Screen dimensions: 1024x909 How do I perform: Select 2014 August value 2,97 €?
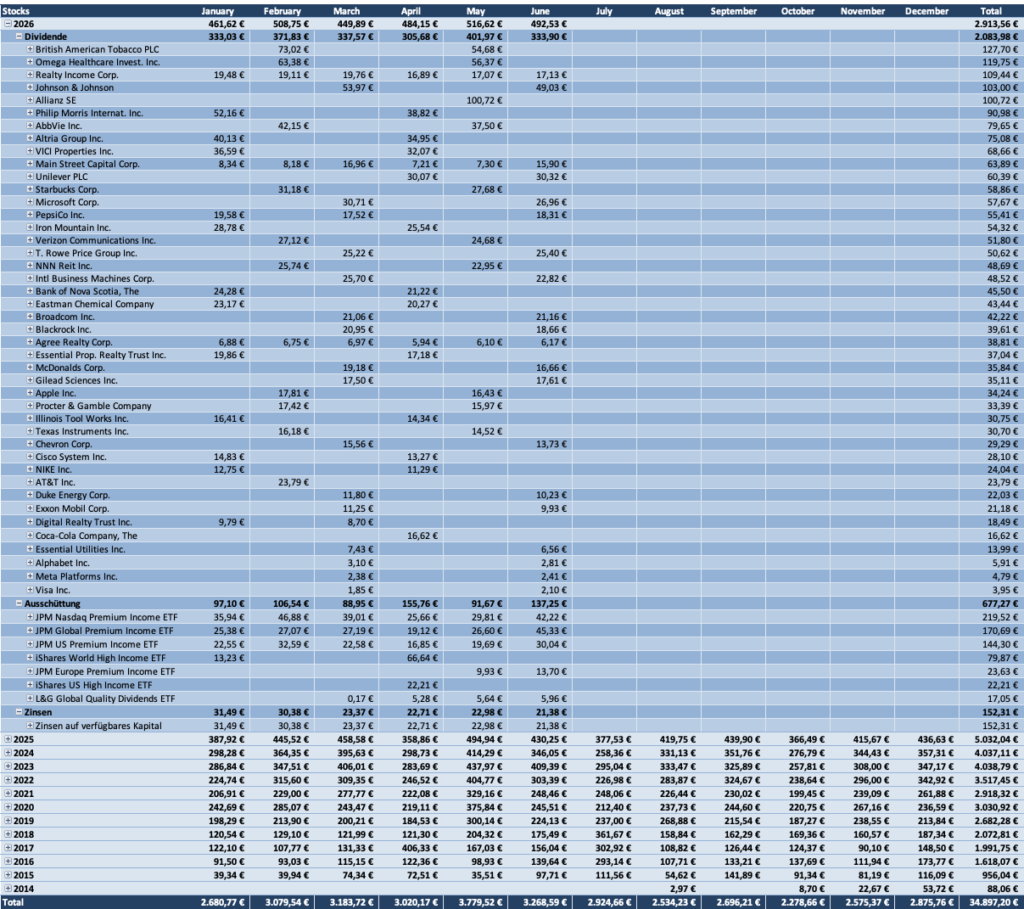(x=682, y=888)
